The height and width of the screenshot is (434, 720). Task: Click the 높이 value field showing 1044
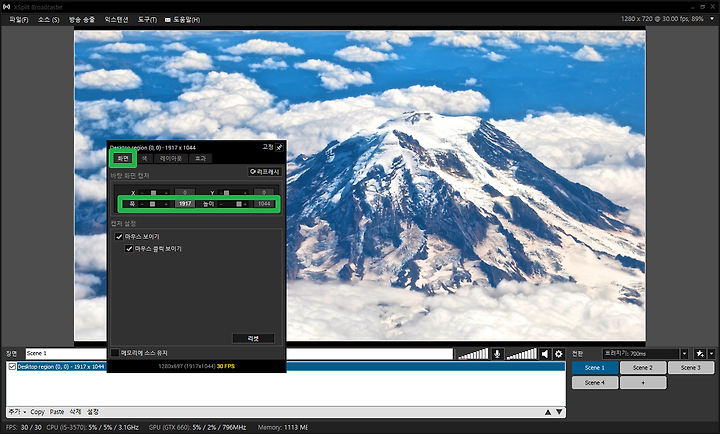(264, 204)
